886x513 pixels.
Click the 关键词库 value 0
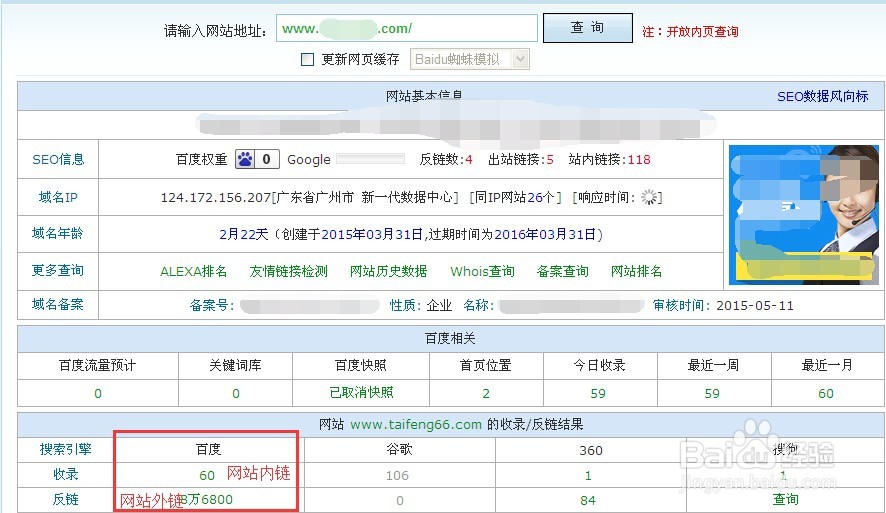(x=236, y=393)
